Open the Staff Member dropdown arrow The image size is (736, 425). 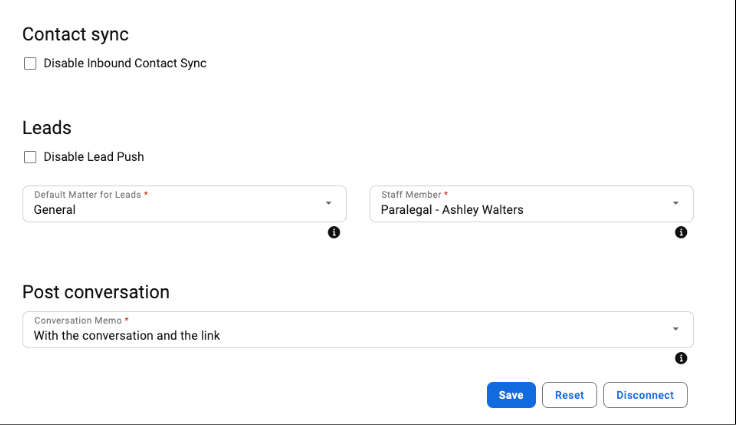[675, 203]
